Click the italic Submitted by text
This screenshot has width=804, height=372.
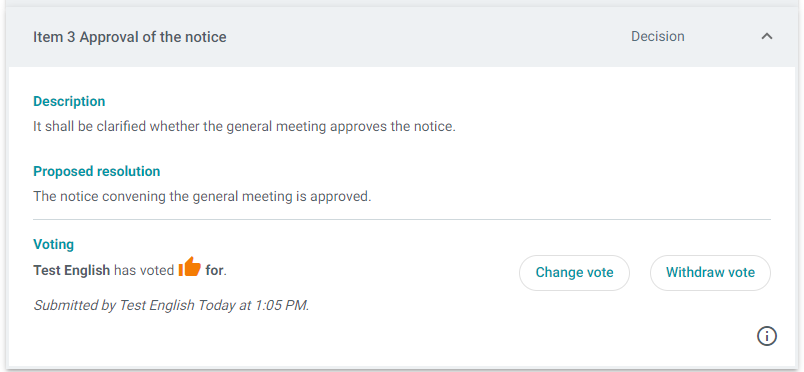[x=171, y=305]
